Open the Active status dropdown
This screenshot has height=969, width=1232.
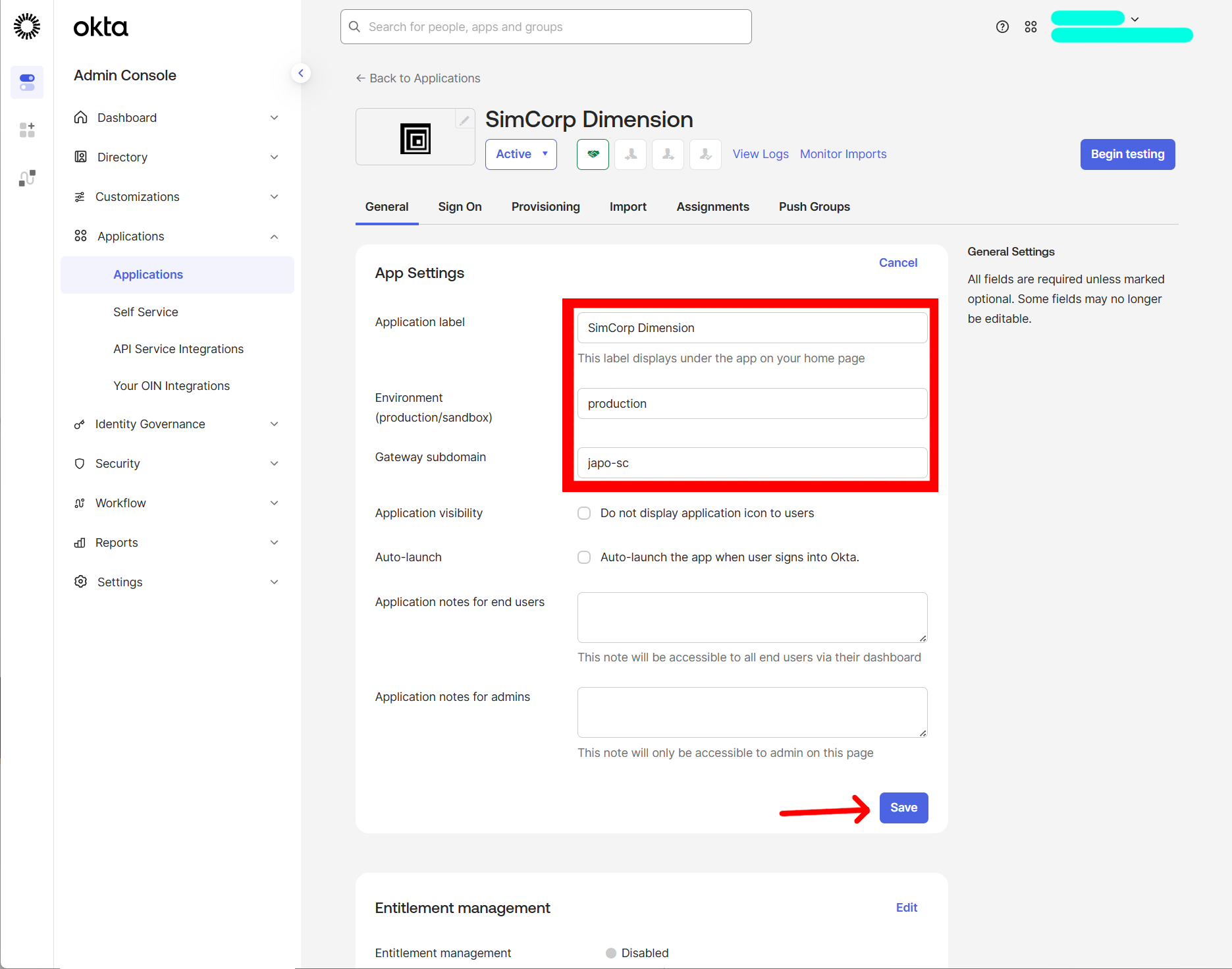pos(521,154)
